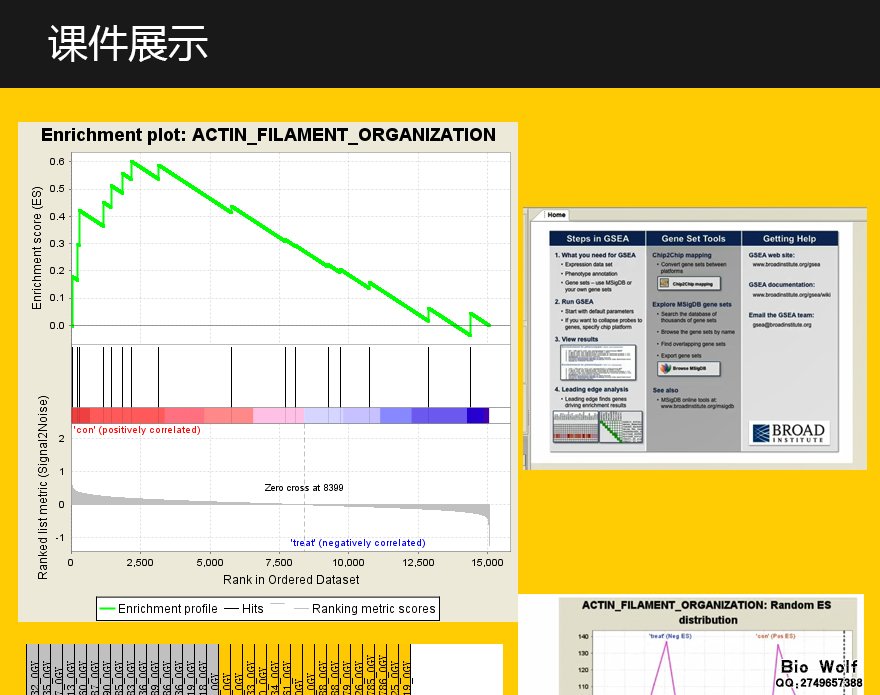This screenshot has height=695, width=880.
Task: Click the 'Getting Help' column header
Action: [x=789, y=239]
